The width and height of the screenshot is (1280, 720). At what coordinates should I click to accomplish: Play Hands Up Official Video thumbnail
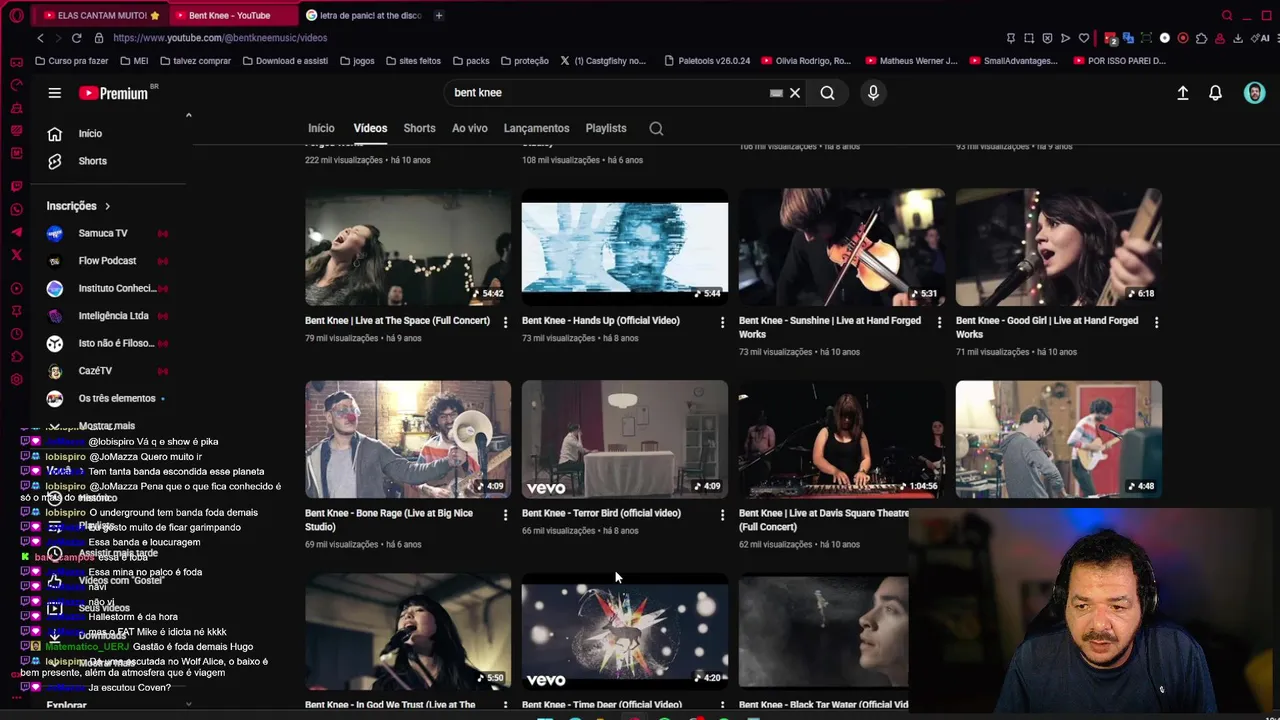click(625, 247)
